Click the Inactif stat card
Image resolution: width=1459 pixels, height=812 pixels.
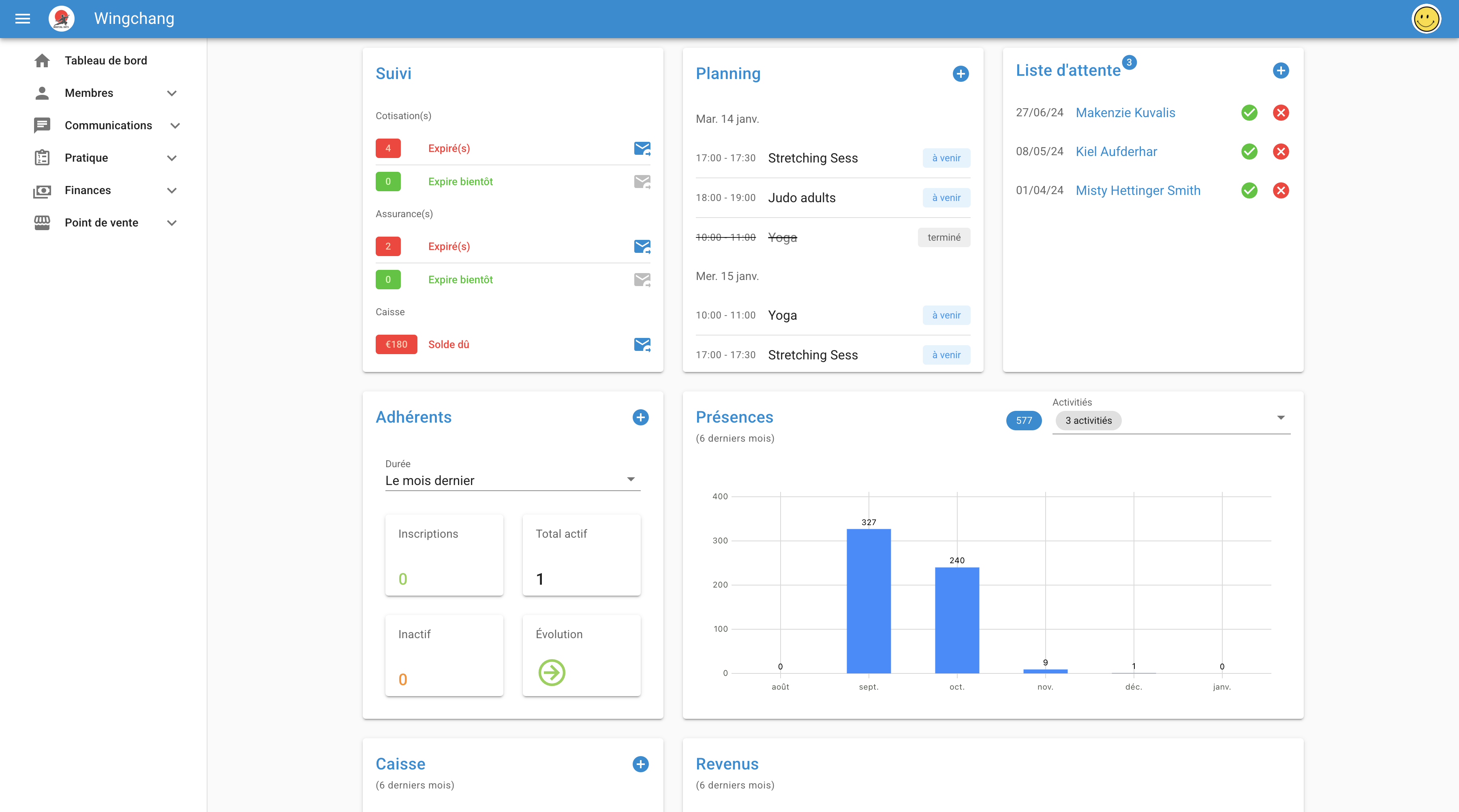coord(444,656)
